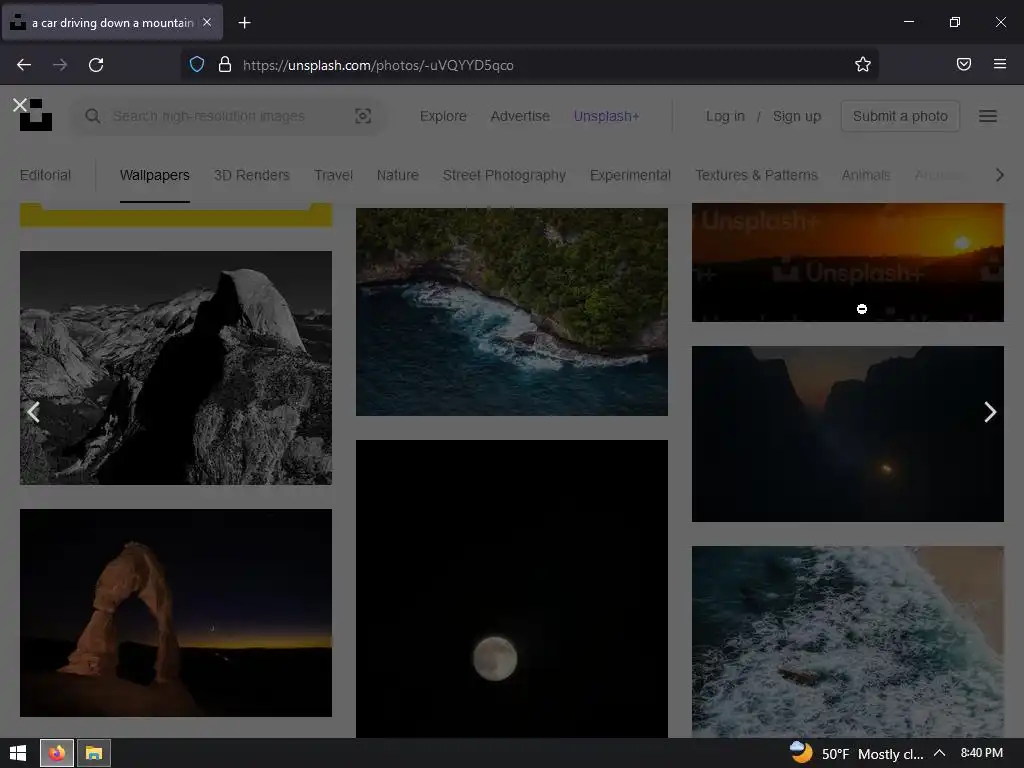1024x768 pixels.
Task: Open the weather widget in taskbar
Action: [856, 754]
